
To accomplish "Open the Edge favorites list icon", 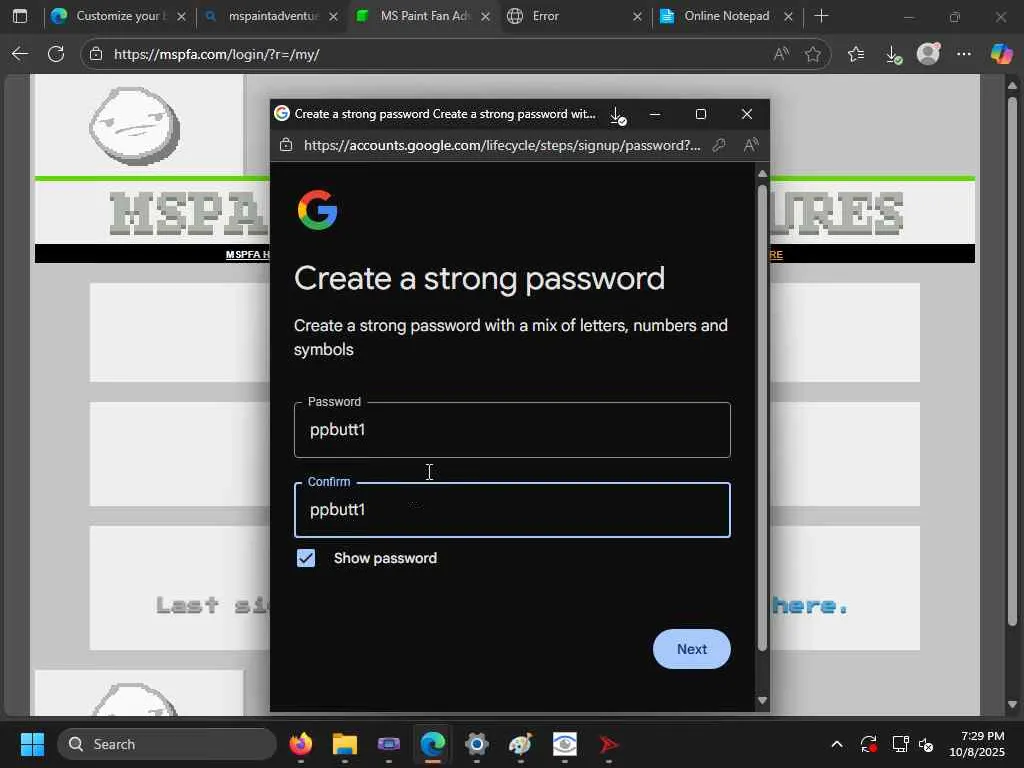I will click(856, 54).
